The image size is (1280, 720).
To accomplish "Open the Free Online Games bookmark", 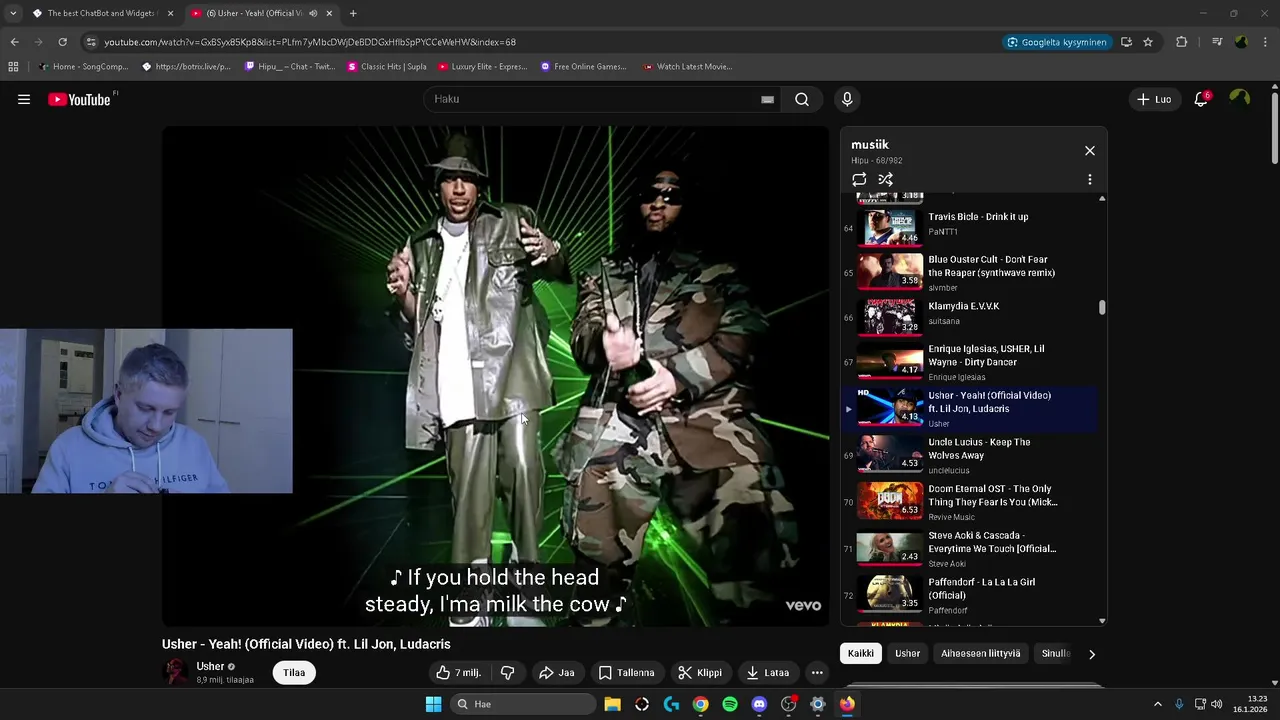I will coord(583,67).
